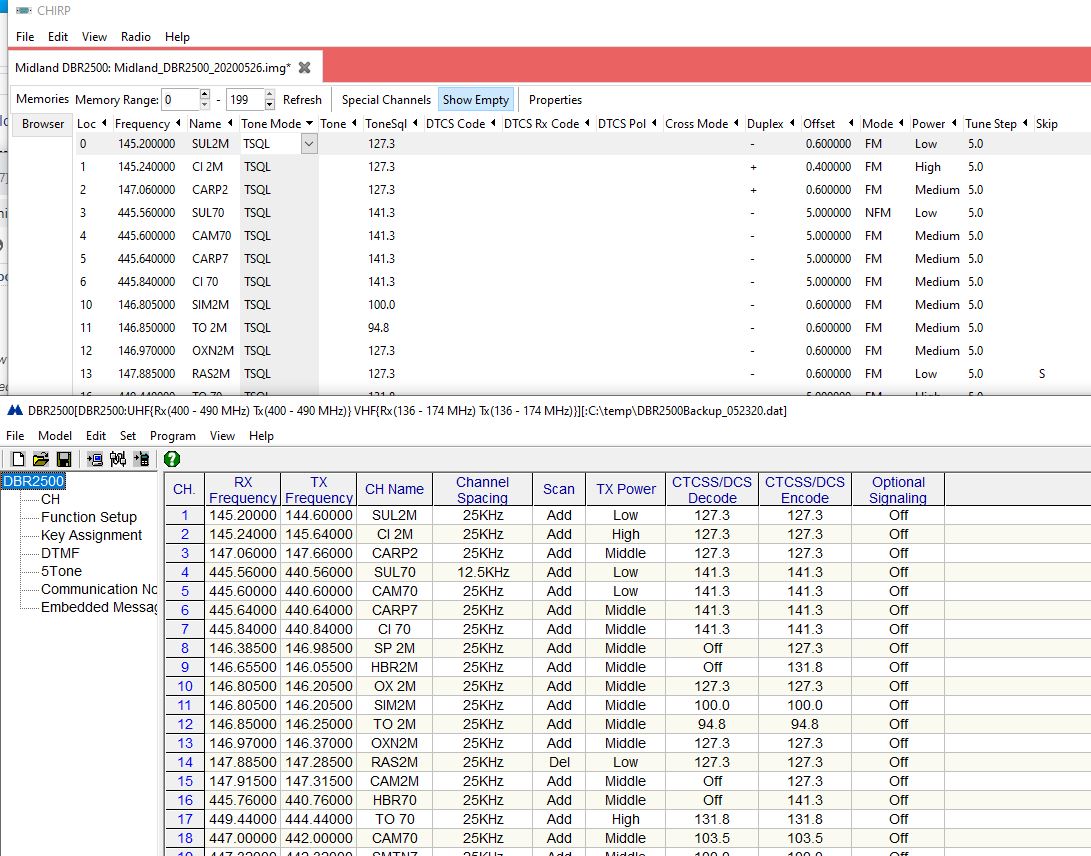Click the CARP2 name cell in CHIRP
This screenshot has height=856, width=1091.
click(x=210, y=190)
